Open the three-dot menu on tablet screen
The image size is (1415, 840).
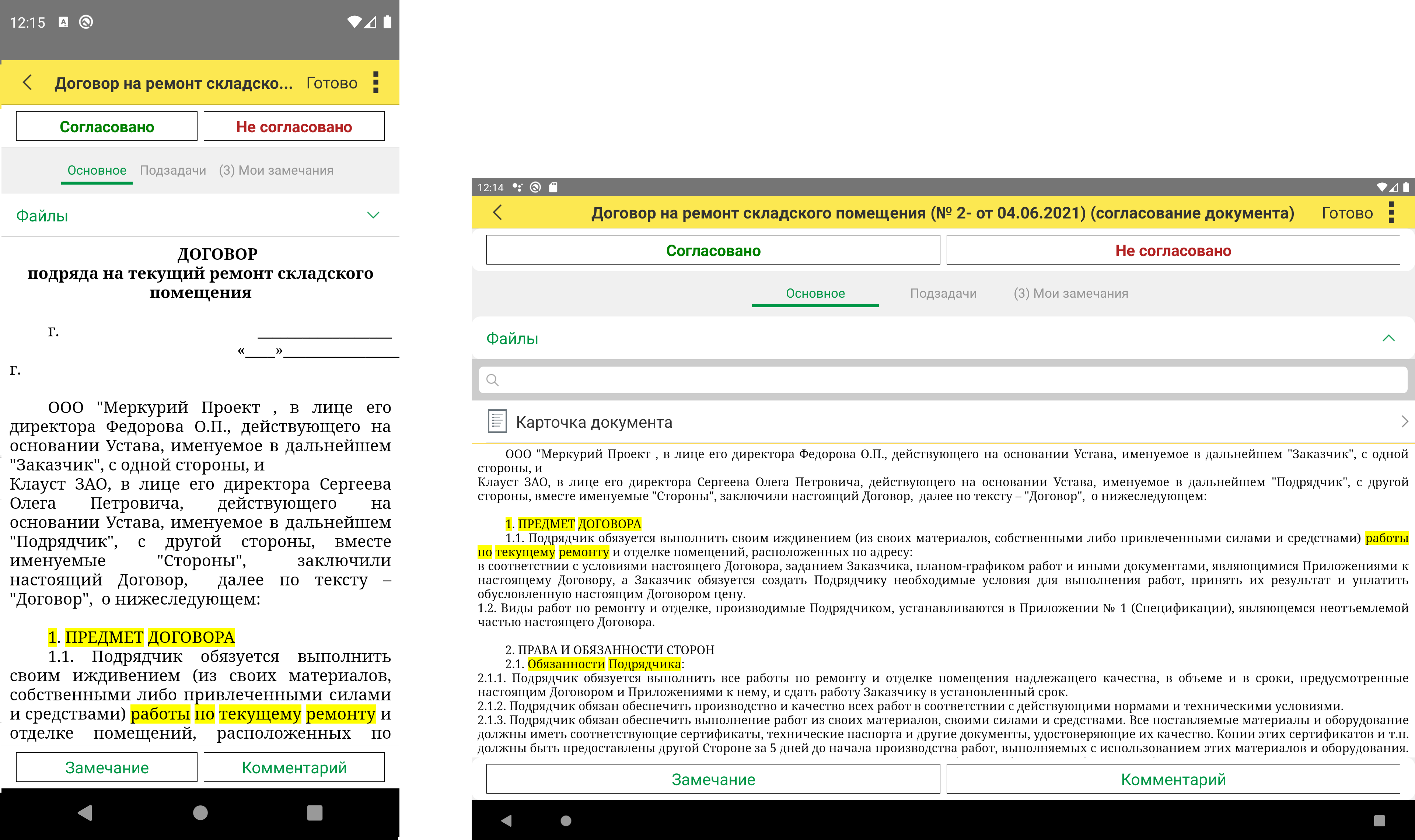point(1391,213)
